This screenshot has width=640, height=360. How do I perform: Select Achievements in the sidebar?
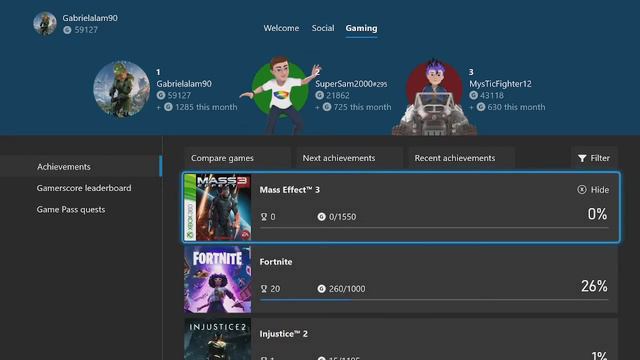click(x=81, y=167)
